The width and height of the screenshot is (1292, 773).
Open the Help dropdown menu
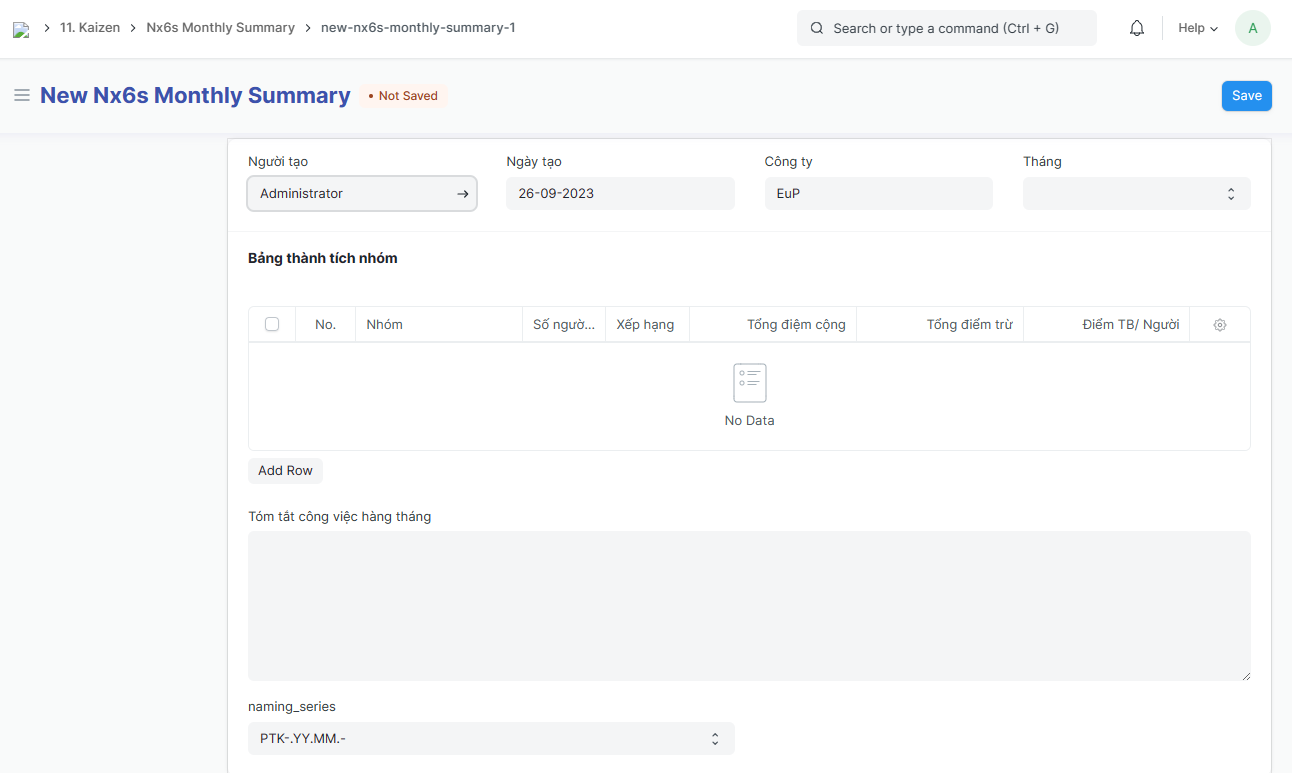1197,28
